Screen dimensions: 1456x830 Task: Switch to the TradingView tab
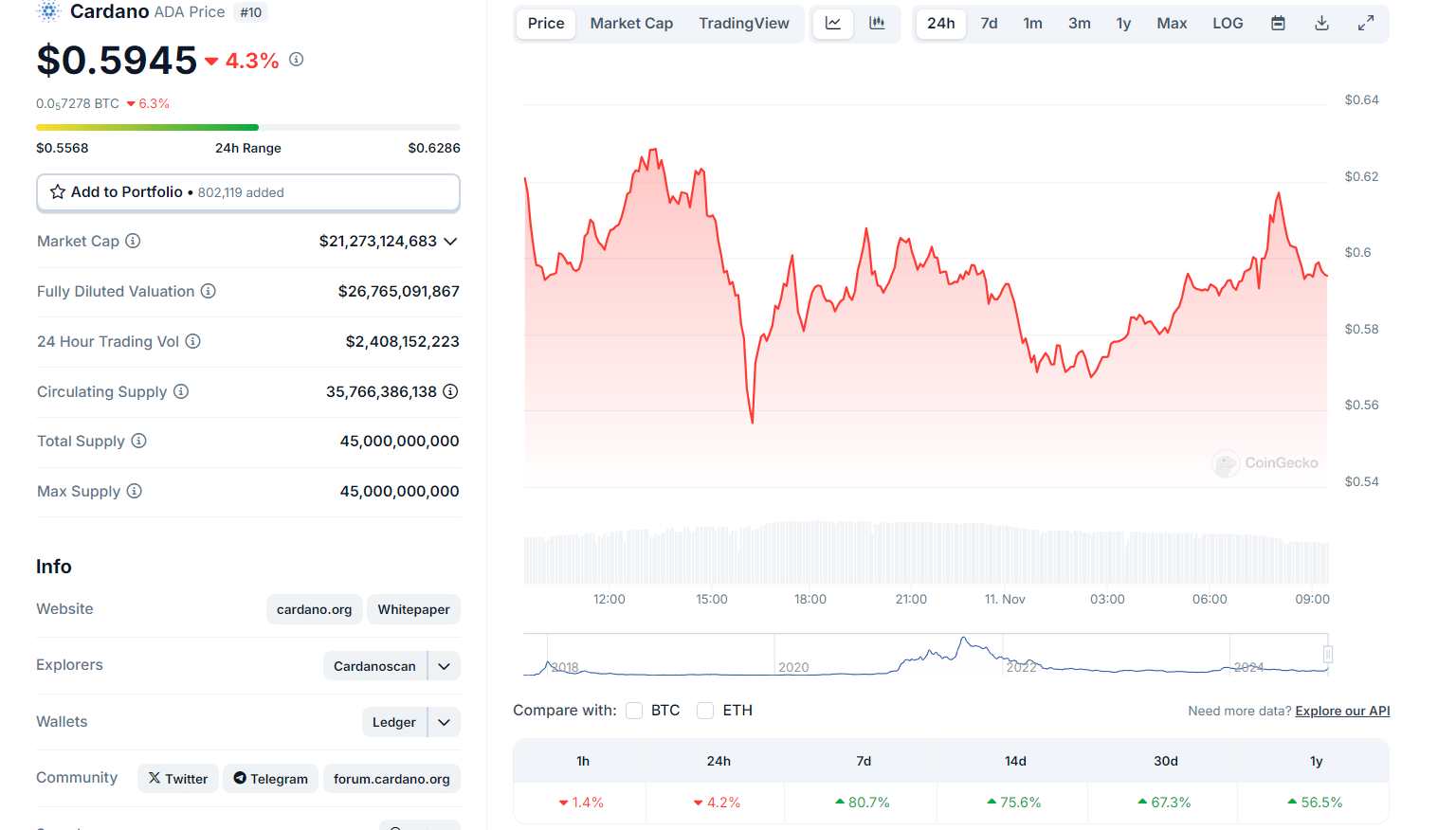point(744,24)
